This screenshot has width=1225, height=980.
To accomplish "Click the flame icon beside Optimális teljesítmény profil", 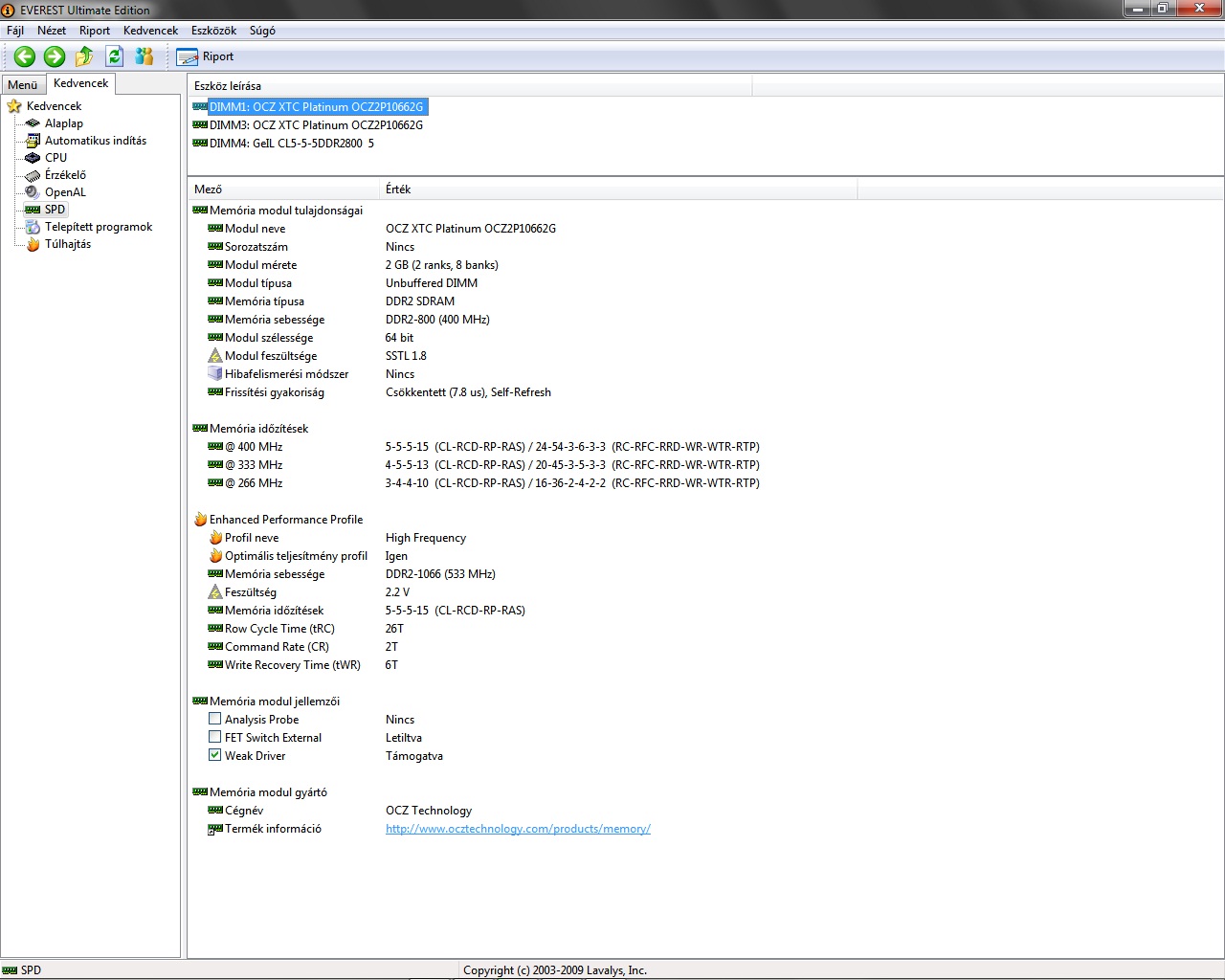I will (215, 556).
